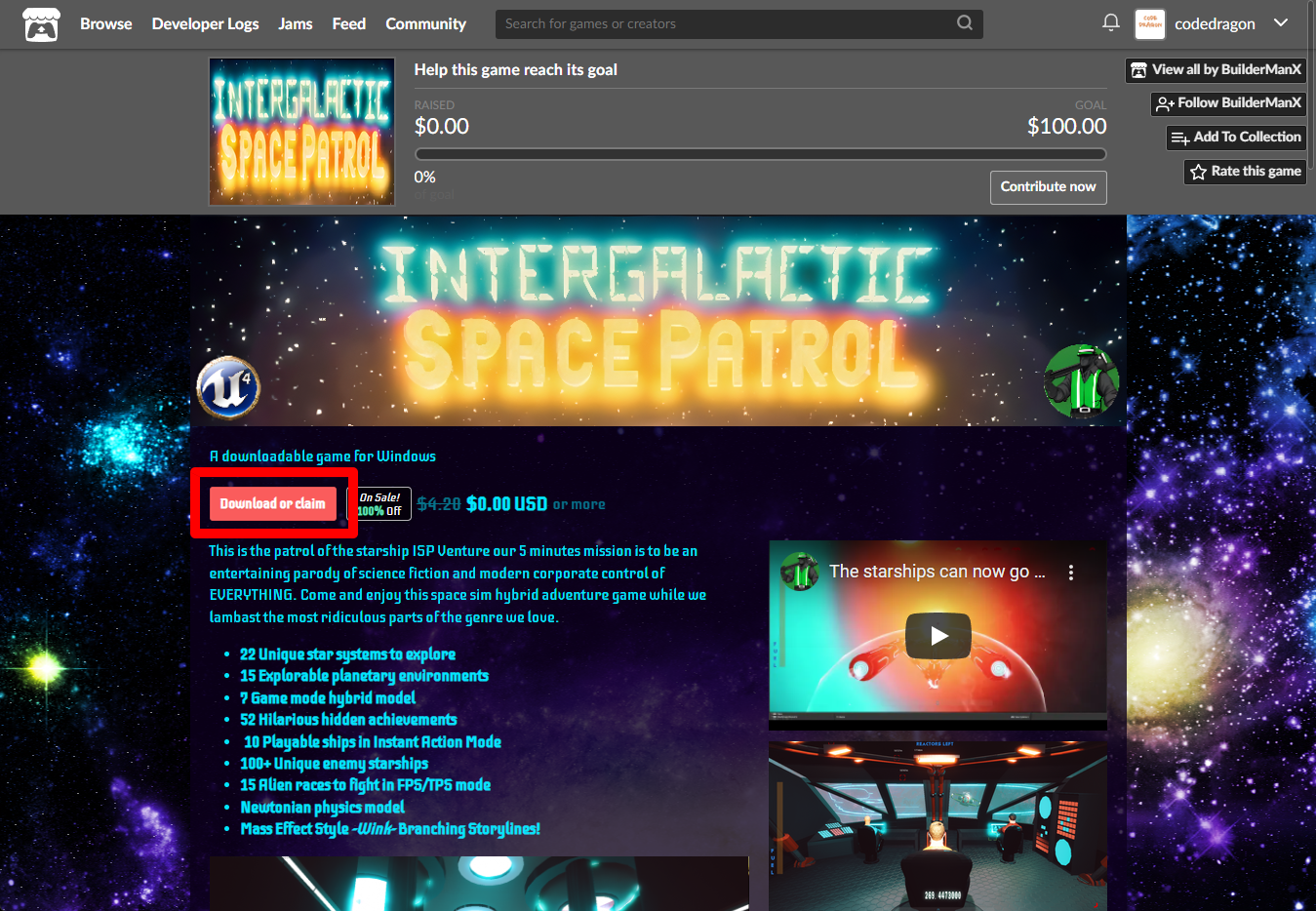The width and height of the screenshot is (1316, 911).
Task: Open the starship bridge screenshot
Action: click(937, 826)
